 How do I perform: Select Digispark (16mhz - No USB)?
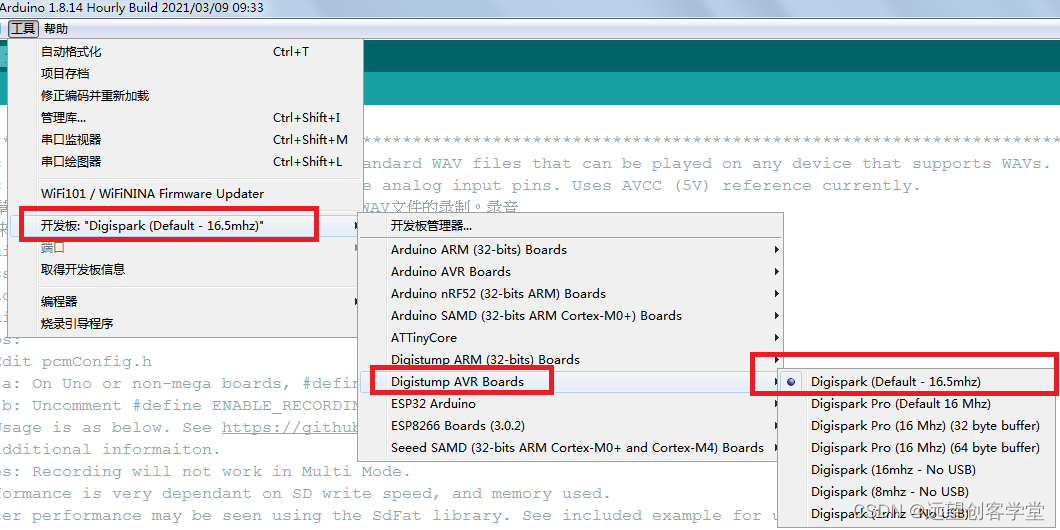(919, 469)
